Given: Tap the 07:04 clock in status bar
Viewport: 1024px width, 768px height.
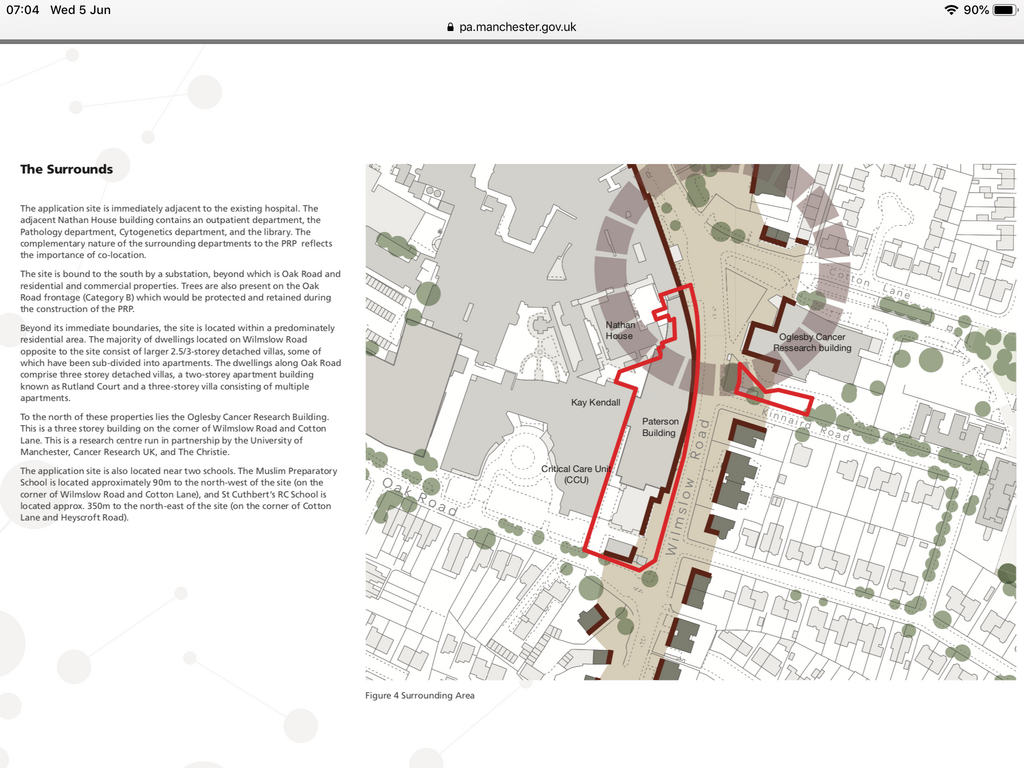Looking at the screenshot, I should (23, 10).
